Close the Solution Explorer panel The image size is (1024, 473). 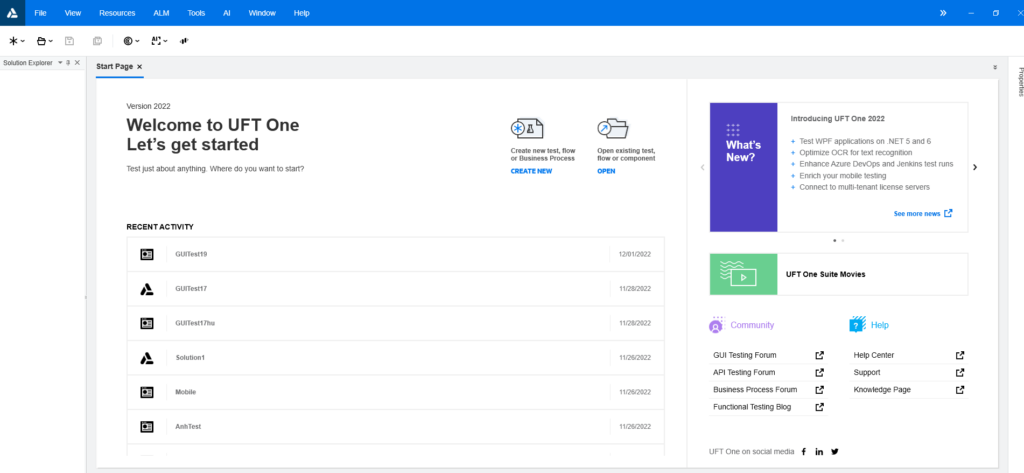point(77,63)
